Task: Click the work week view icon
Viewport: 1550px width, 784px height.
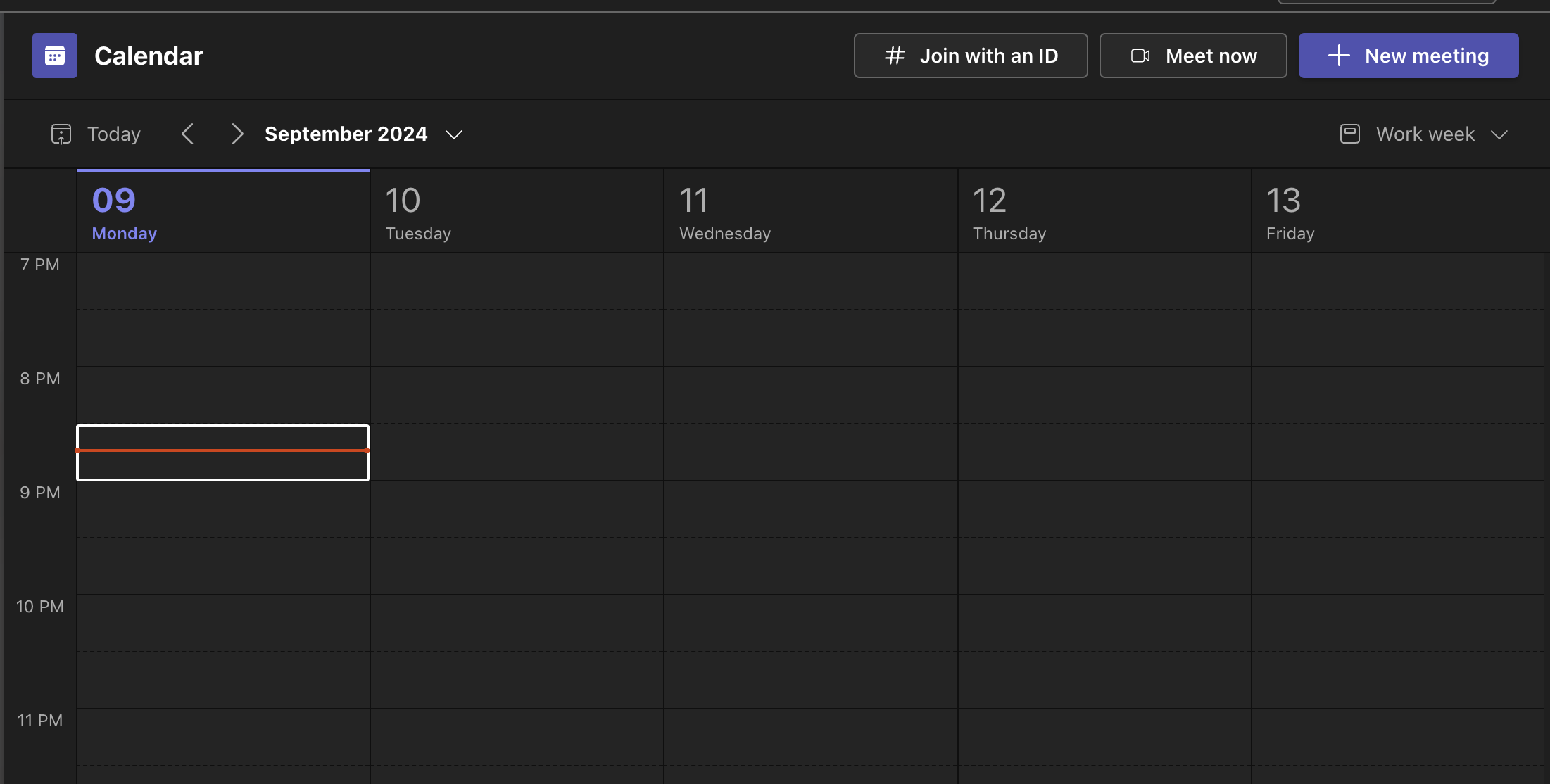Action: tap(1350, 134)
